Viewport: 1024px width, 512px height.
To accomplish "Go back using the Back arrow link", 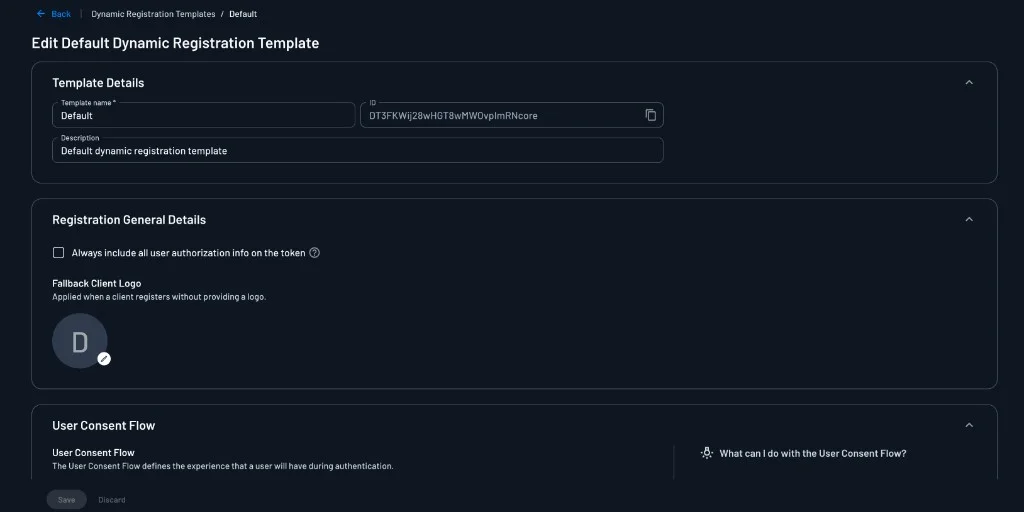I will click(54, 14).
